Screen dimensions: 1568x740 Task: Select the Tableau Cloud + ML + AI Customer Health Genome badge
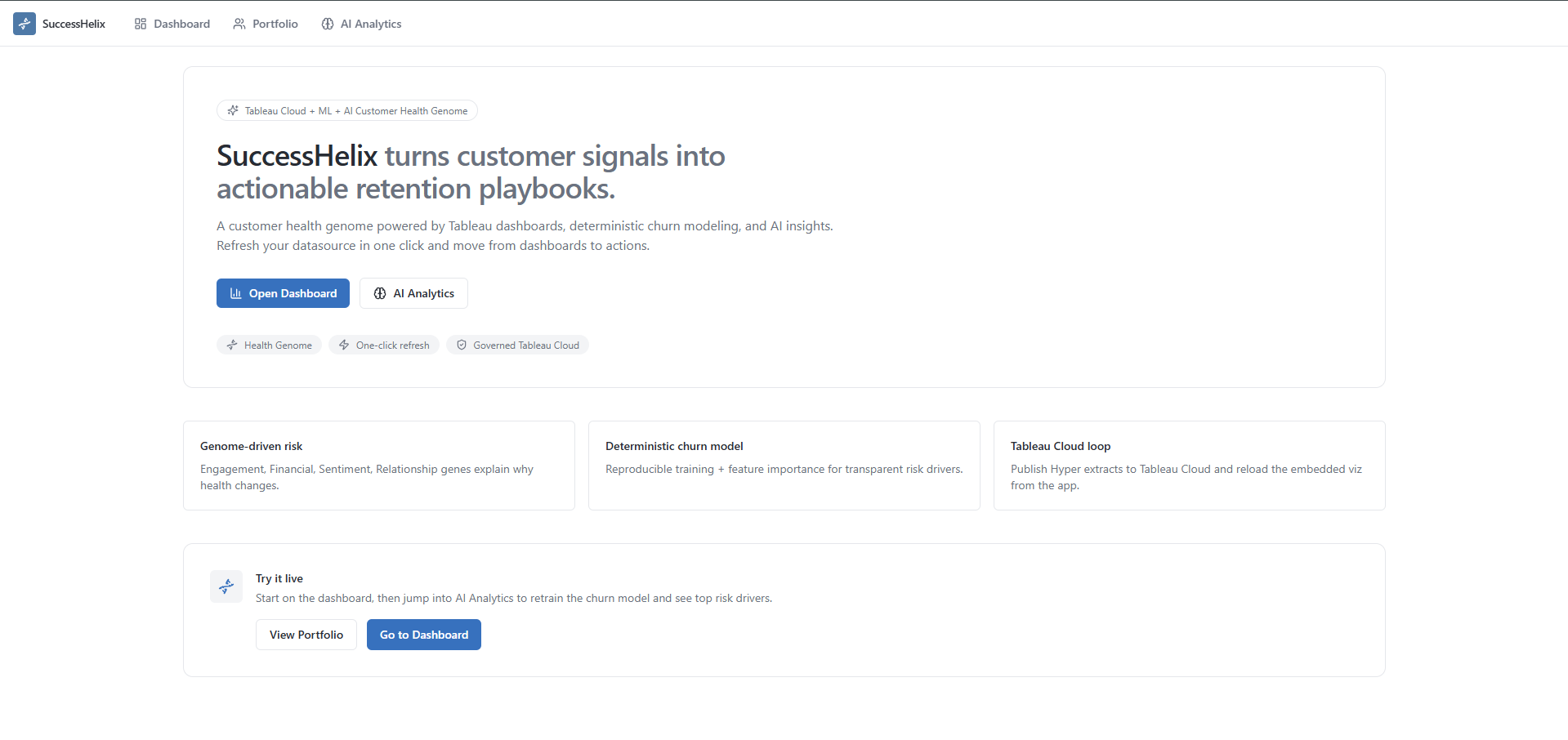347,110
